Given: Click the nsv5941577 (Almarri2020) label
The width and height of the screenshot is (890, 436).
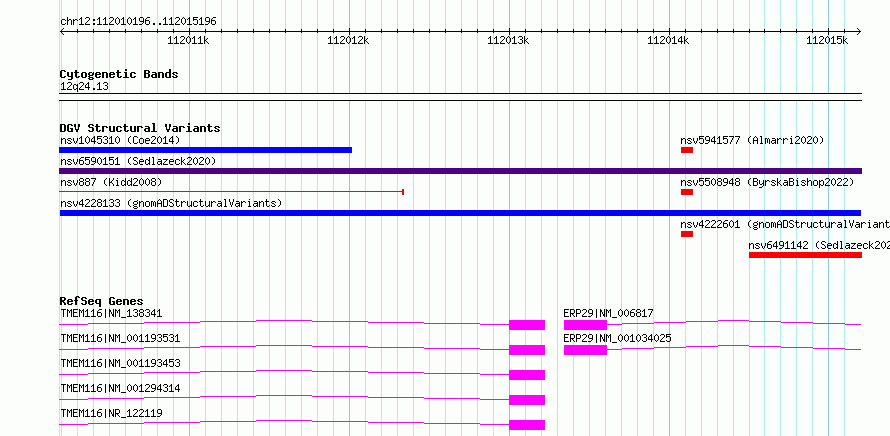Looking at the screenshot, I should (x=752, y=140).
